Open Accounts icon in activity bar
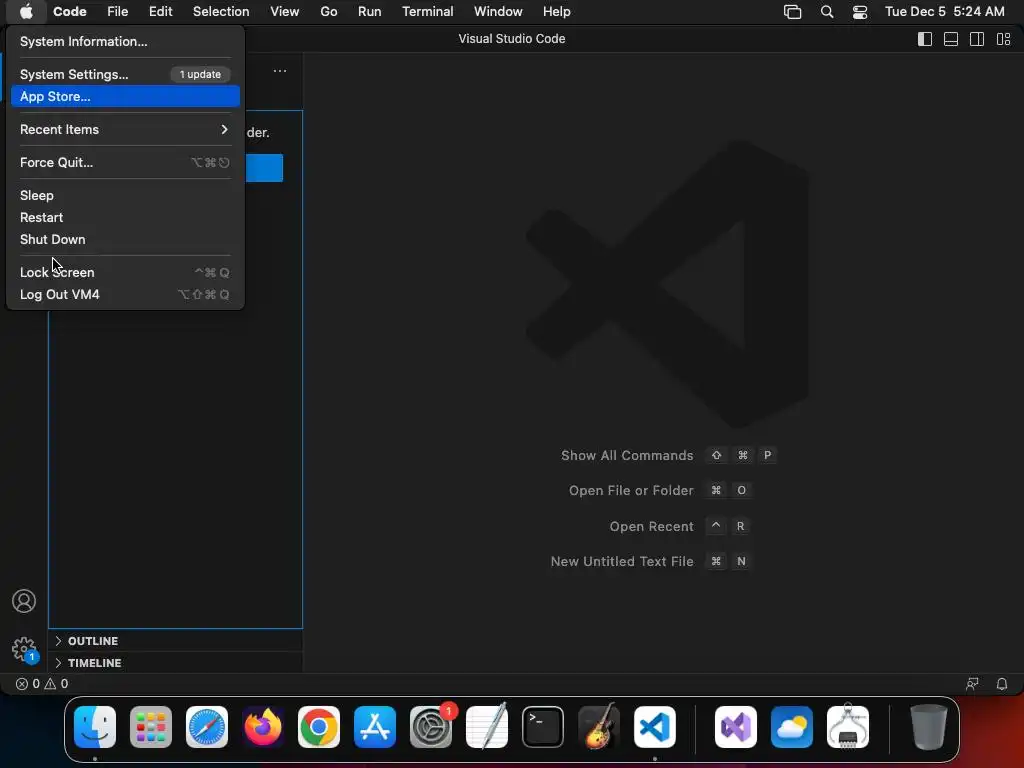This screenshot has width=1024, height=768. point(24,601)
